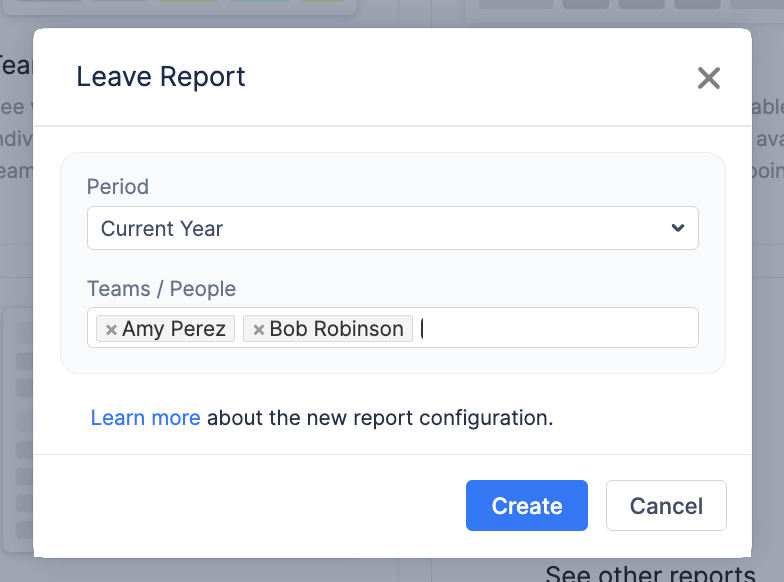
Task: Focus the Teams / People input field
Action: point(555,328)
